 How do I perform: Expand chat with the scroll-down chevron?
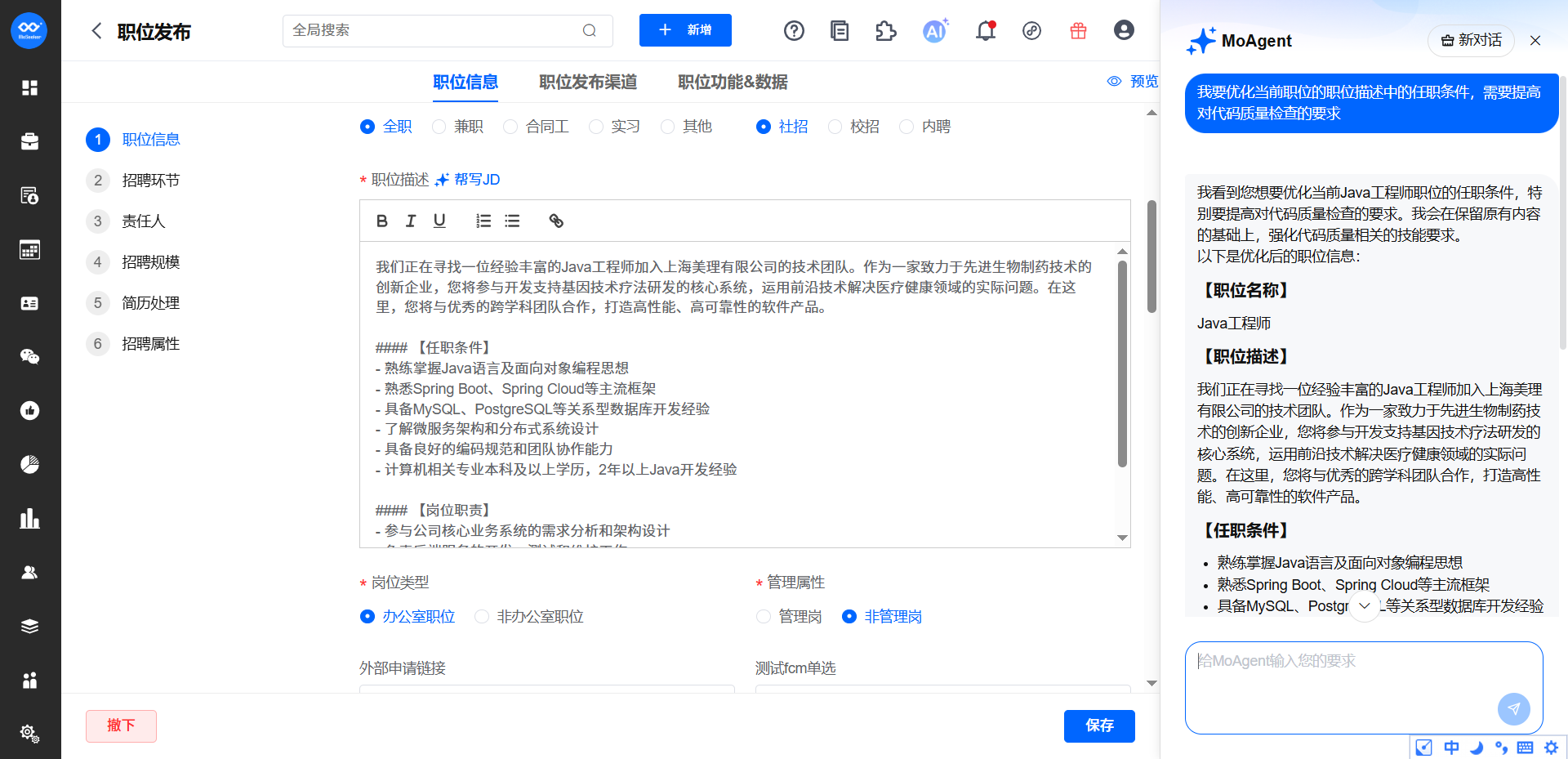pos(1364,606)
